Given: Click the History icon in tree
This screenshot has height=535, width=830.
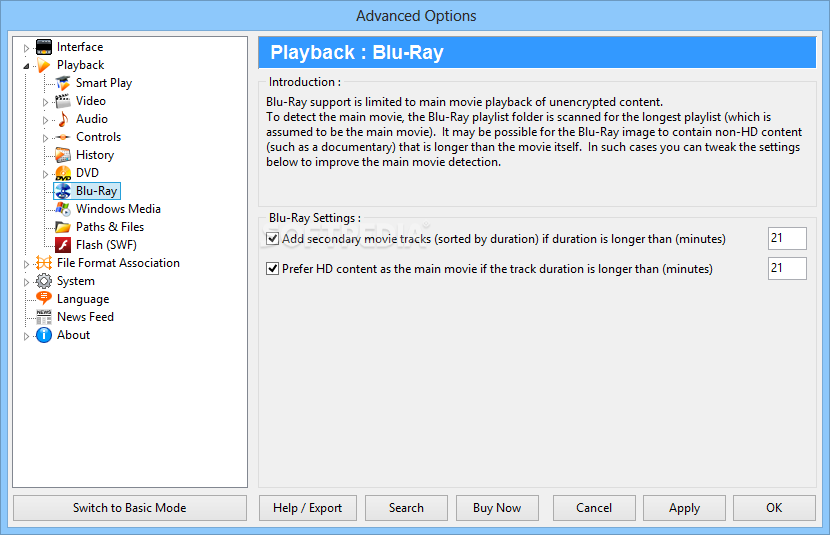Looking at the screenshot, I should tap(63, 155).
